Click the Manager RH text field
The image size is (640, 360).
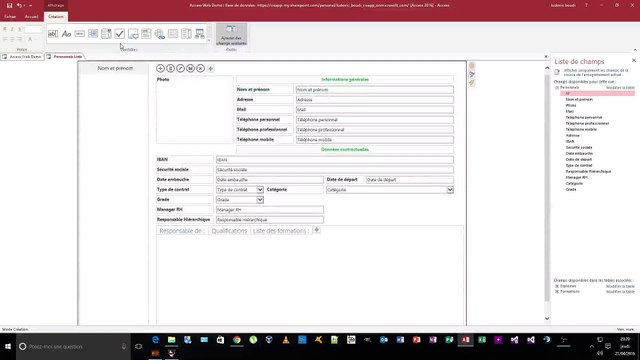[269, 210]
